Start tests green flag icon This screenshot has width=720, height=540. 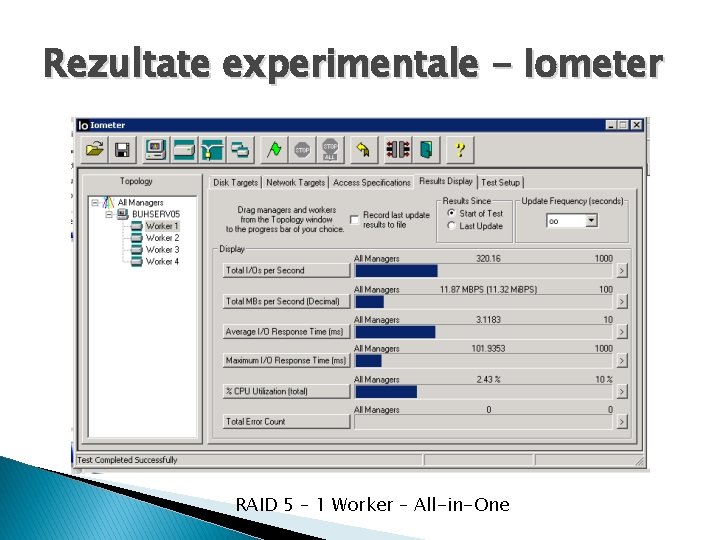(274, 150)
